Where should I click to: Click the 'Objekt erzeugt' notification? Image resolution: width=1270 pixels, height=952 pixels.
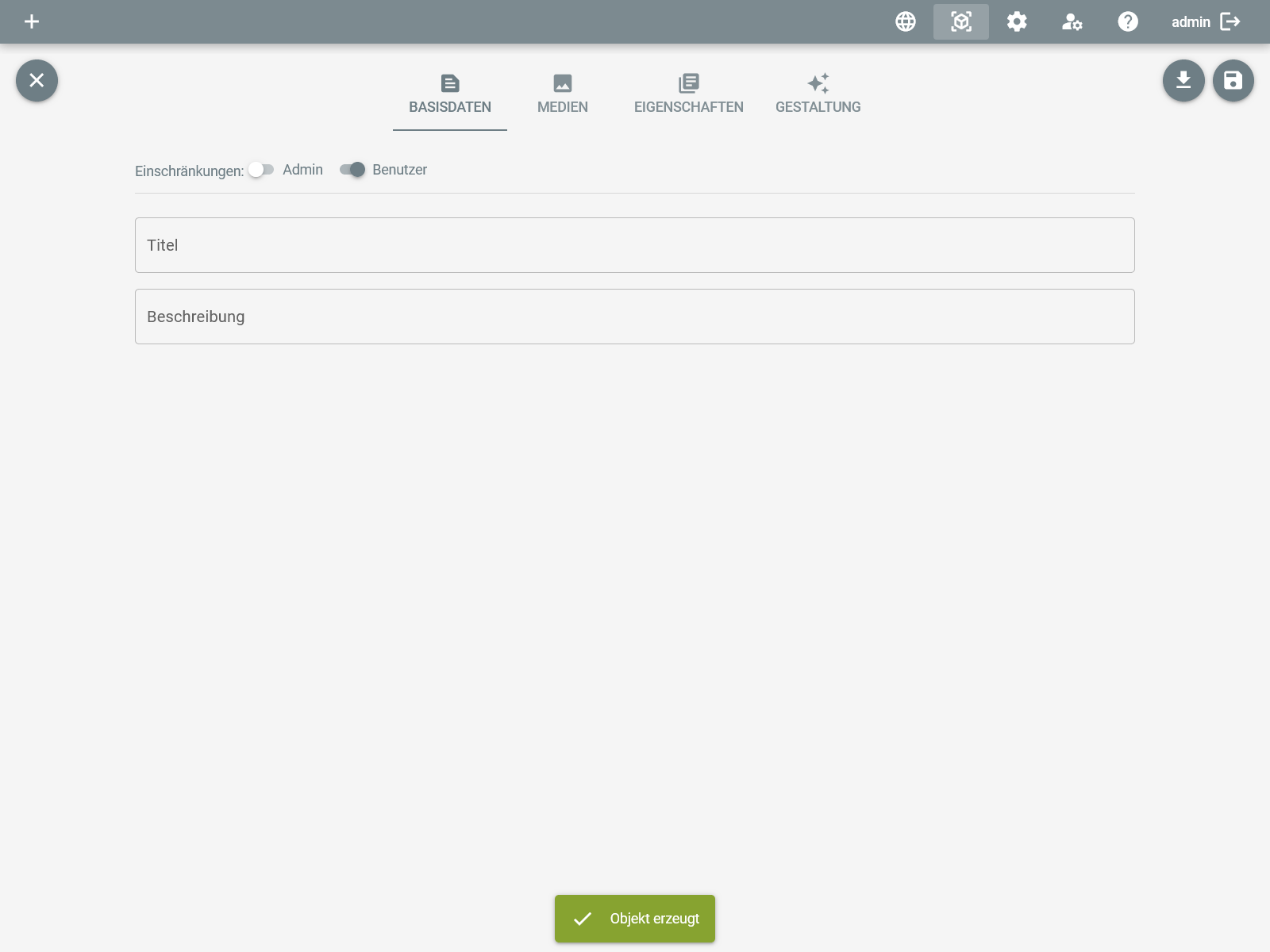click(635, 919)
